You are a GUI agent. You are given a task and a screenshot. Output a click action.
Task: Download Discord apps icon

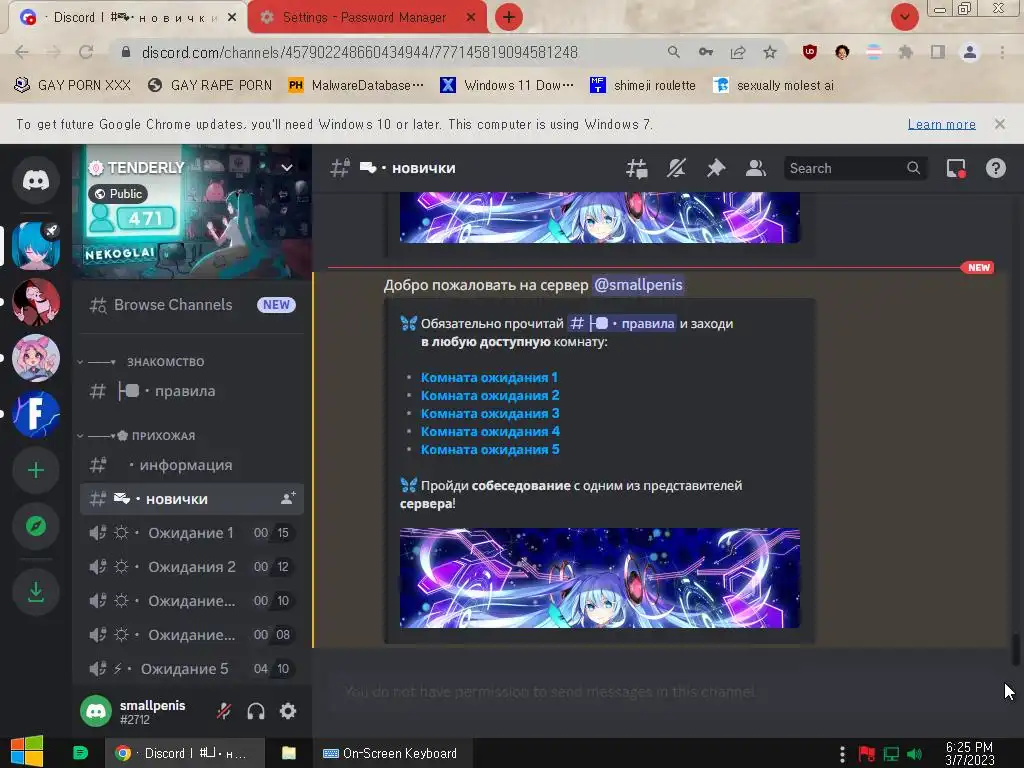36,592
